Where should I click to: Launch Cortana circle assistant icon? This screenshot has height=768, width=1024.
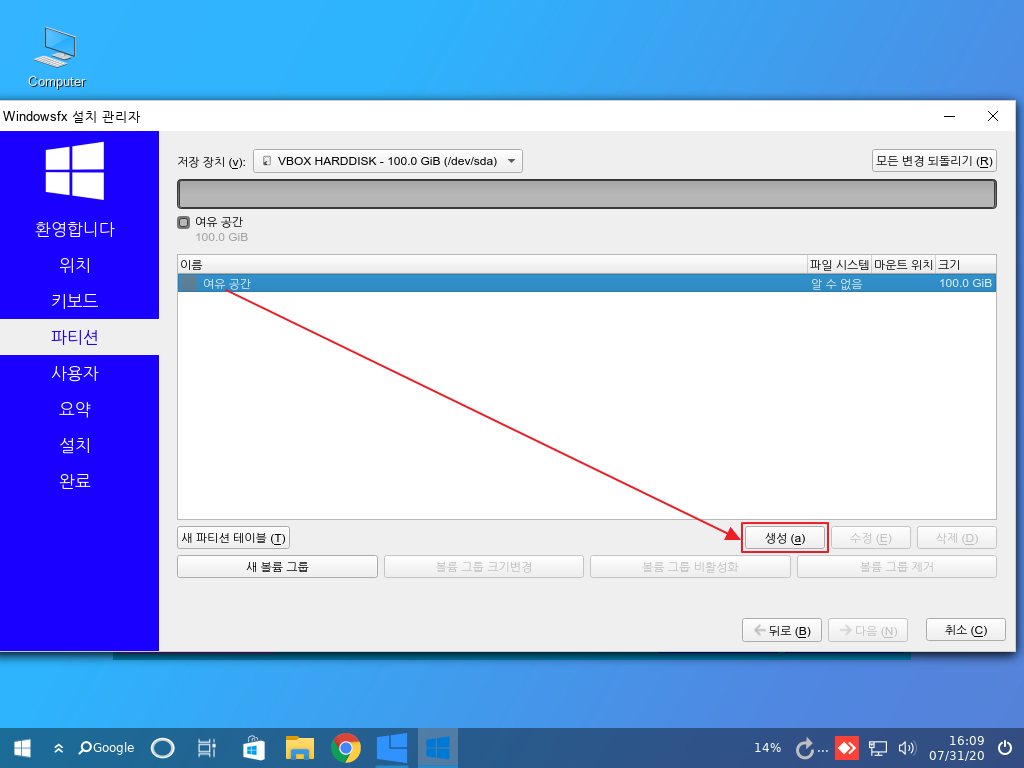pos(162,748)
